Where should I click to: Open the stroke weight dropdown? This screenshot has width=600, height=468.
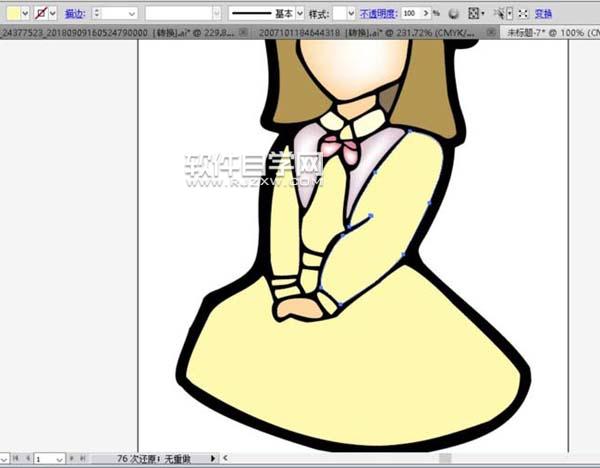132,14
